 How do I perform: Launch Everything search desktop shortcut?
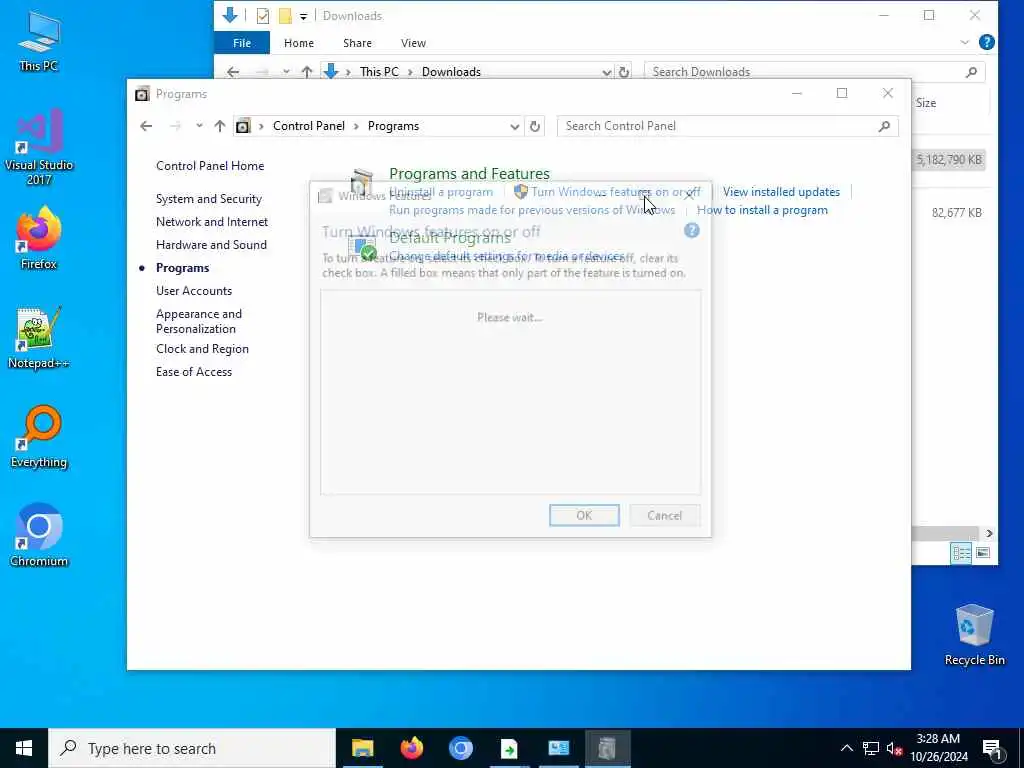(39, 437)
